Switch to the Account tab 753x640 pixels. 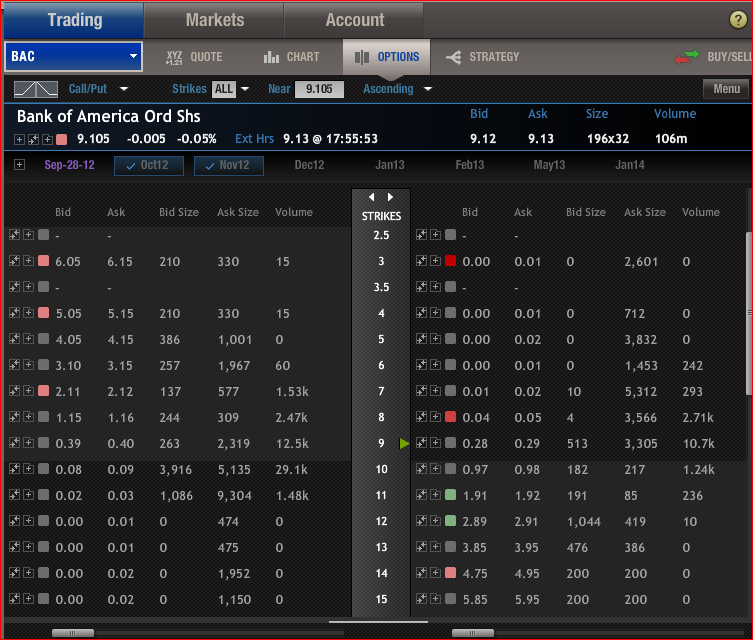(x=354, y=20)
